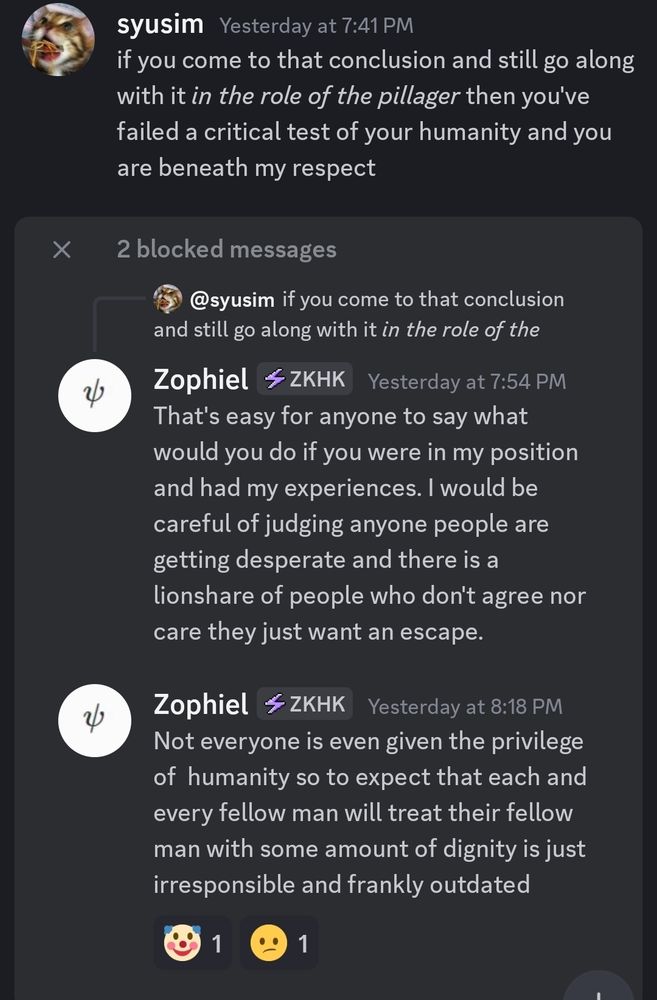The image size is (657, 1000).
Task: Open Zophiel's profile from their username
Action: click(201, 379)
